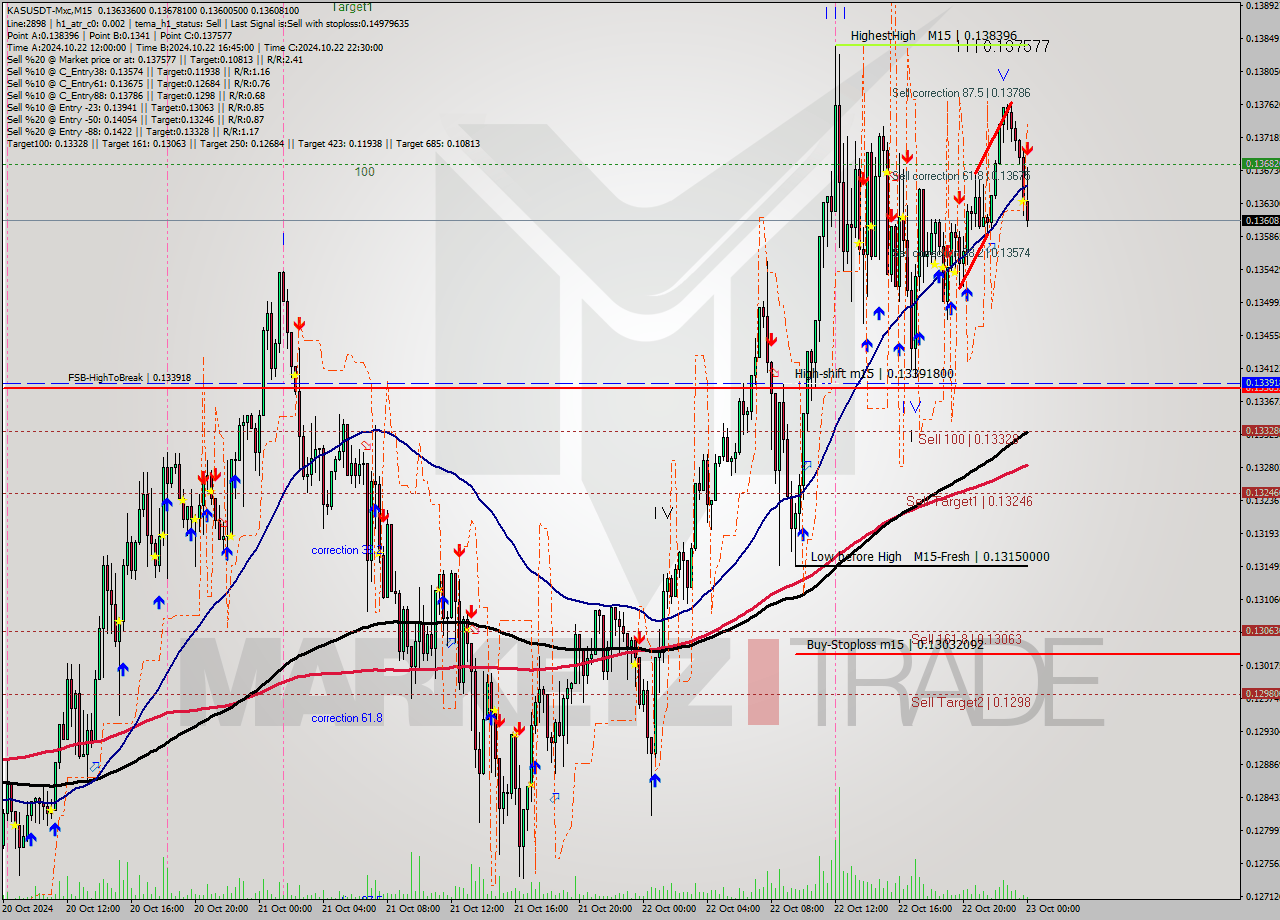Click the '22 Oct 16:00' time axis label
Image resolution: width=1280 pixels, height=920 pixels.
click(x=924, y=909)
